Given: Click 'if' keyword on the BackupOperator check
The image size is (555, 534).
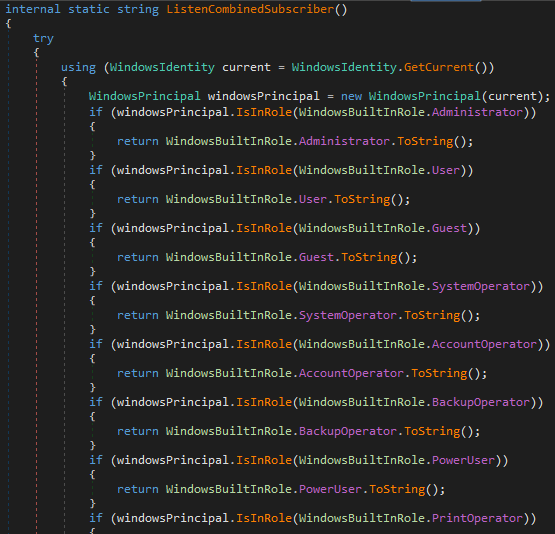Looking at the screenshot, I should pos(96,402).
